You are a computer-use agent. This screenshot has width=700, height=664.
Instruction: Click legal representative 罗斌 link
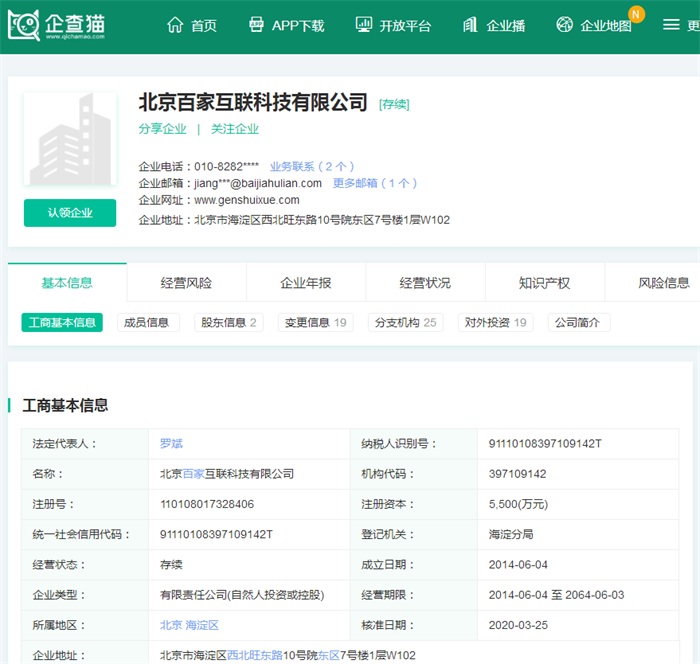(171, 443)
